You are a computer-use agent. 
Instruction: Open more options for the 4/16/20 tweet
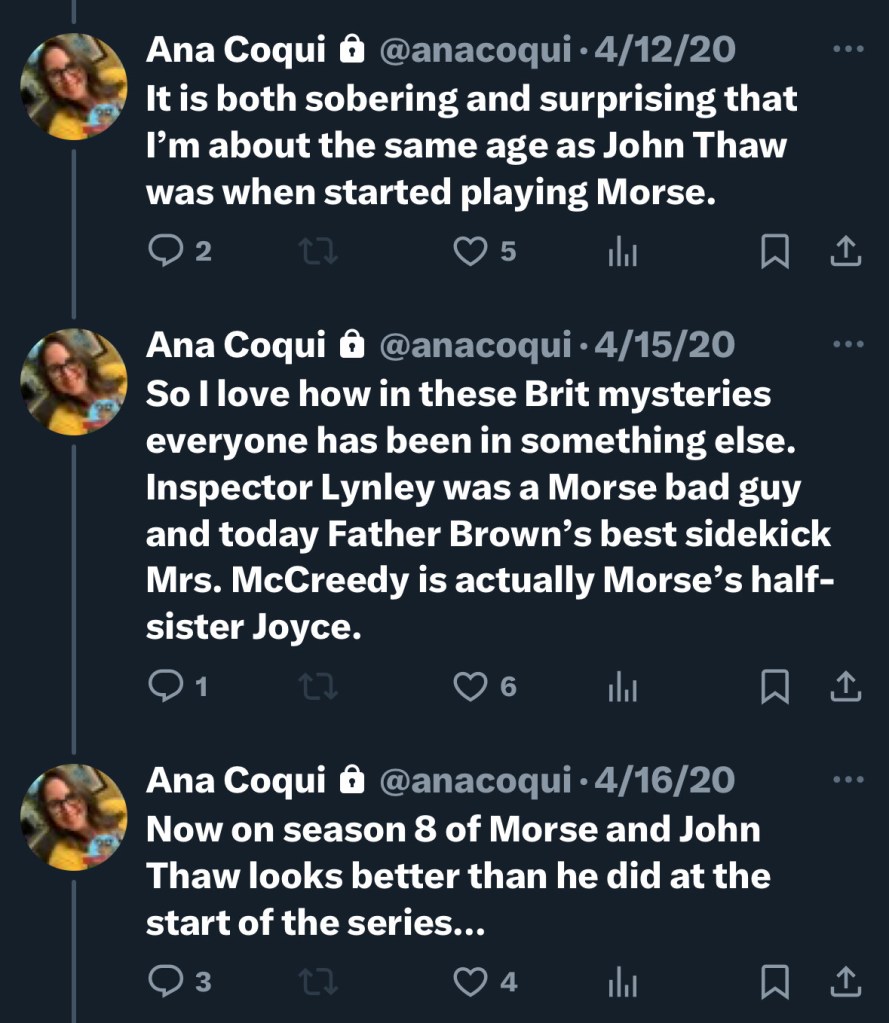coord(847,779)
